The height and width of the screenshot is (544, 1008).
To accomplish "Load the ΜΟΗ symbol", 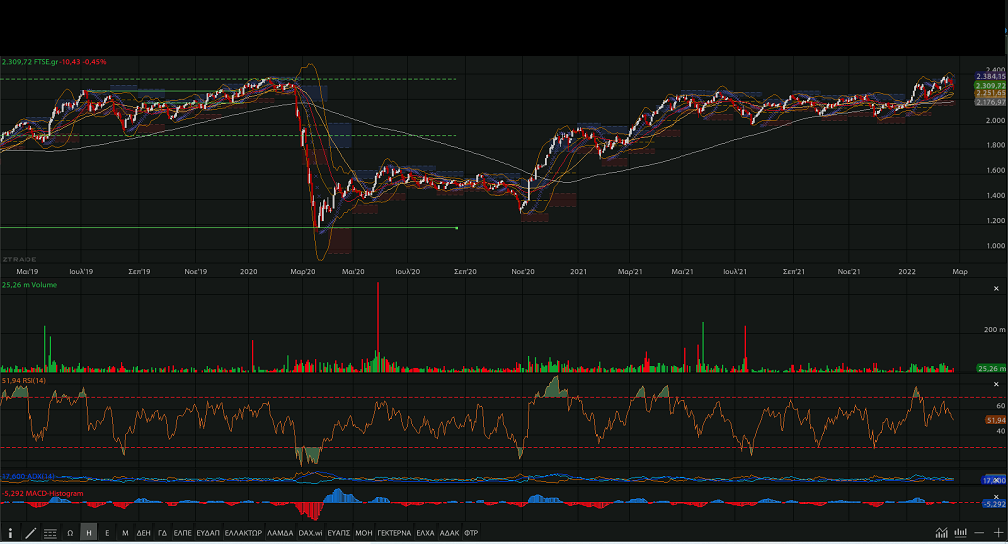I will 364,533.
